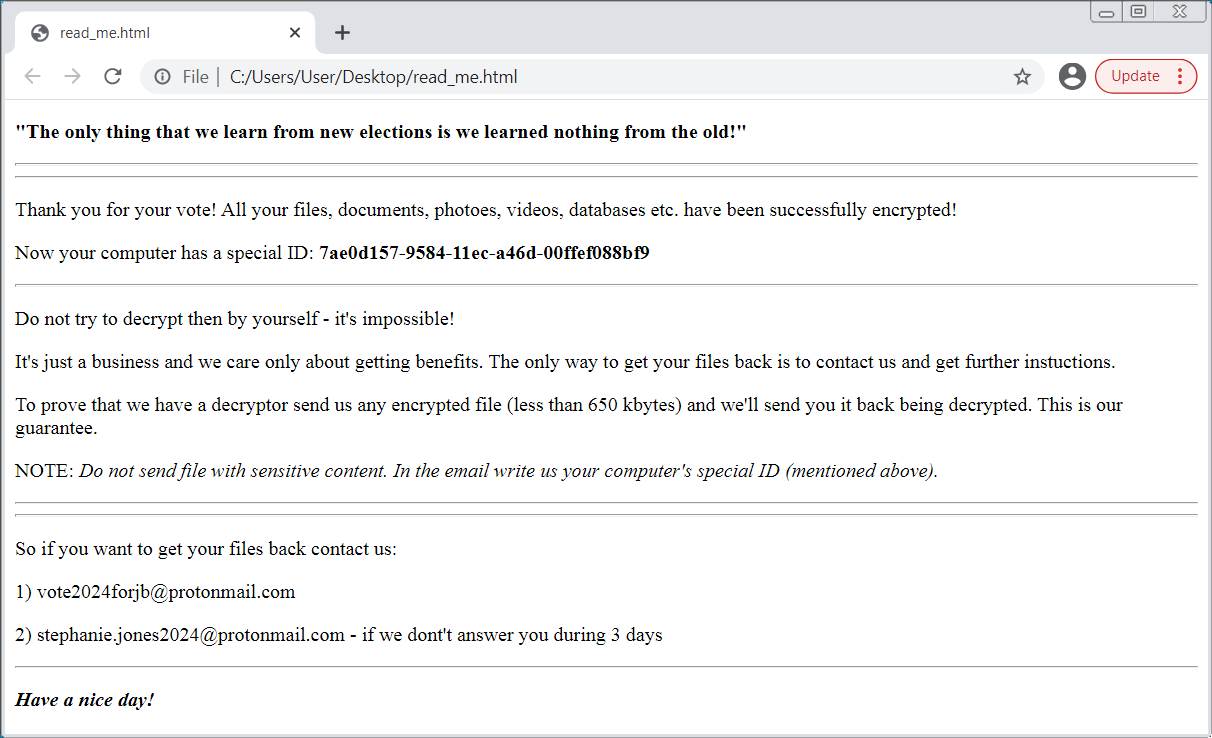Close the read_me.html tab
The image size is (1212, 738).
(295, 33)
